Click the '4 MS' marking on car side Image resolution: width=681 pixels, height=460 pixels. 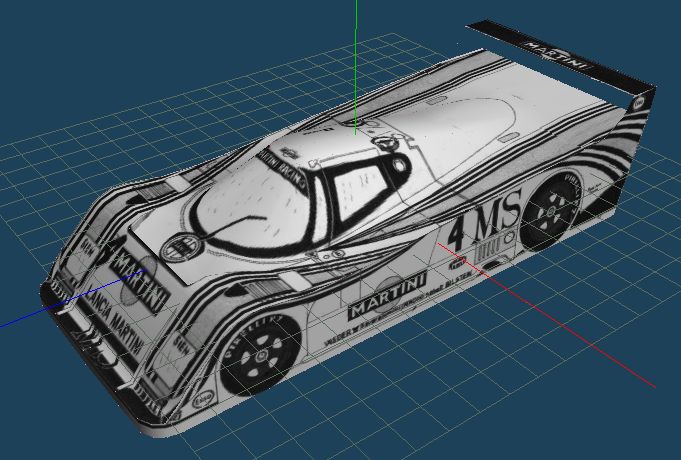click(483, 222)
